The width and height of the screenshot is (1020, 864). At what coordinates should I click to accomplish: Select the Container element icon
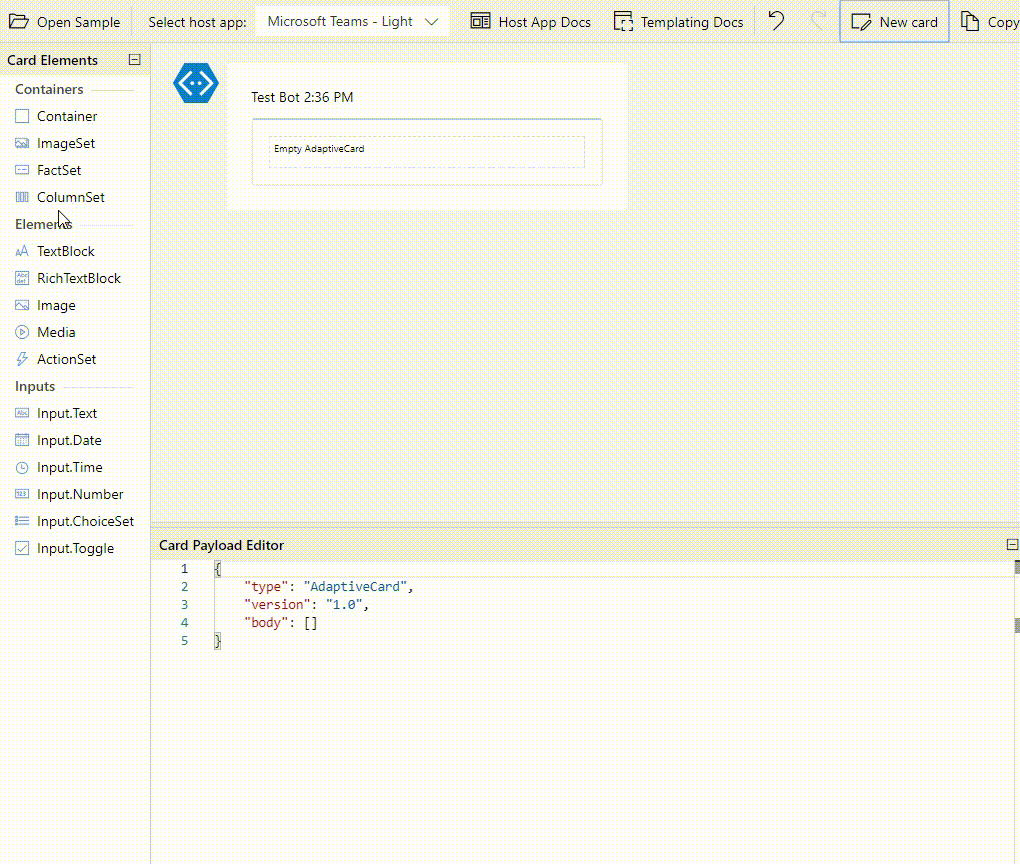[22, 116]
